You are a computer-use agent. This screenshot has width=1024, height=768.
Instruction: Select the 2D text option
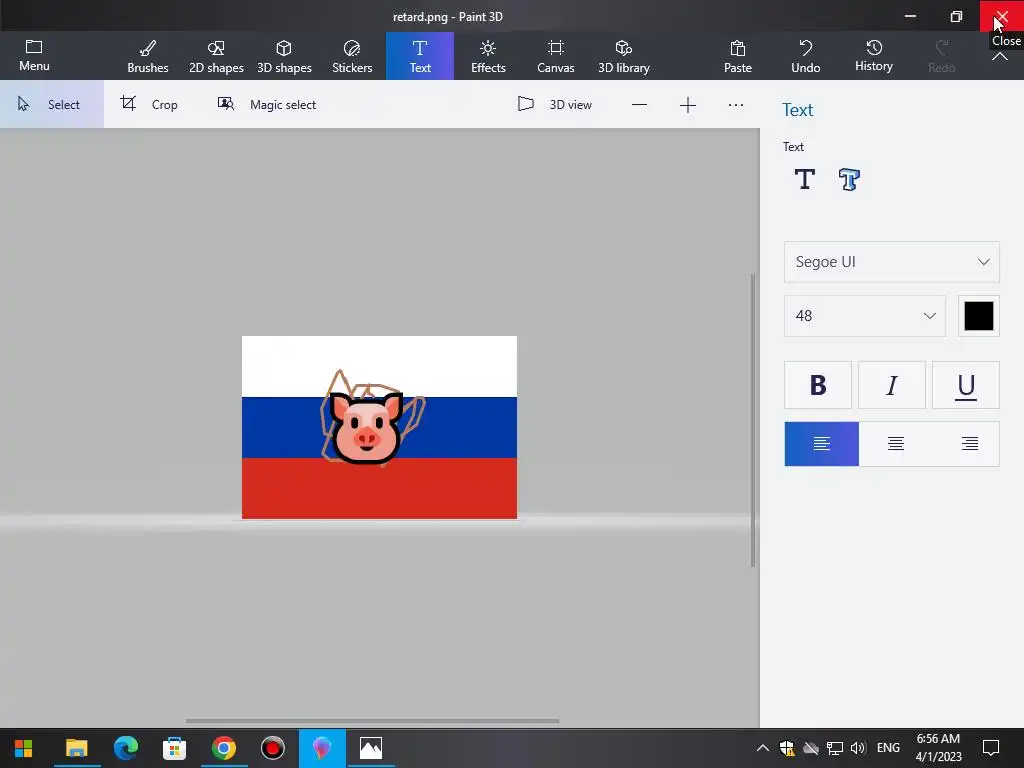805,179
